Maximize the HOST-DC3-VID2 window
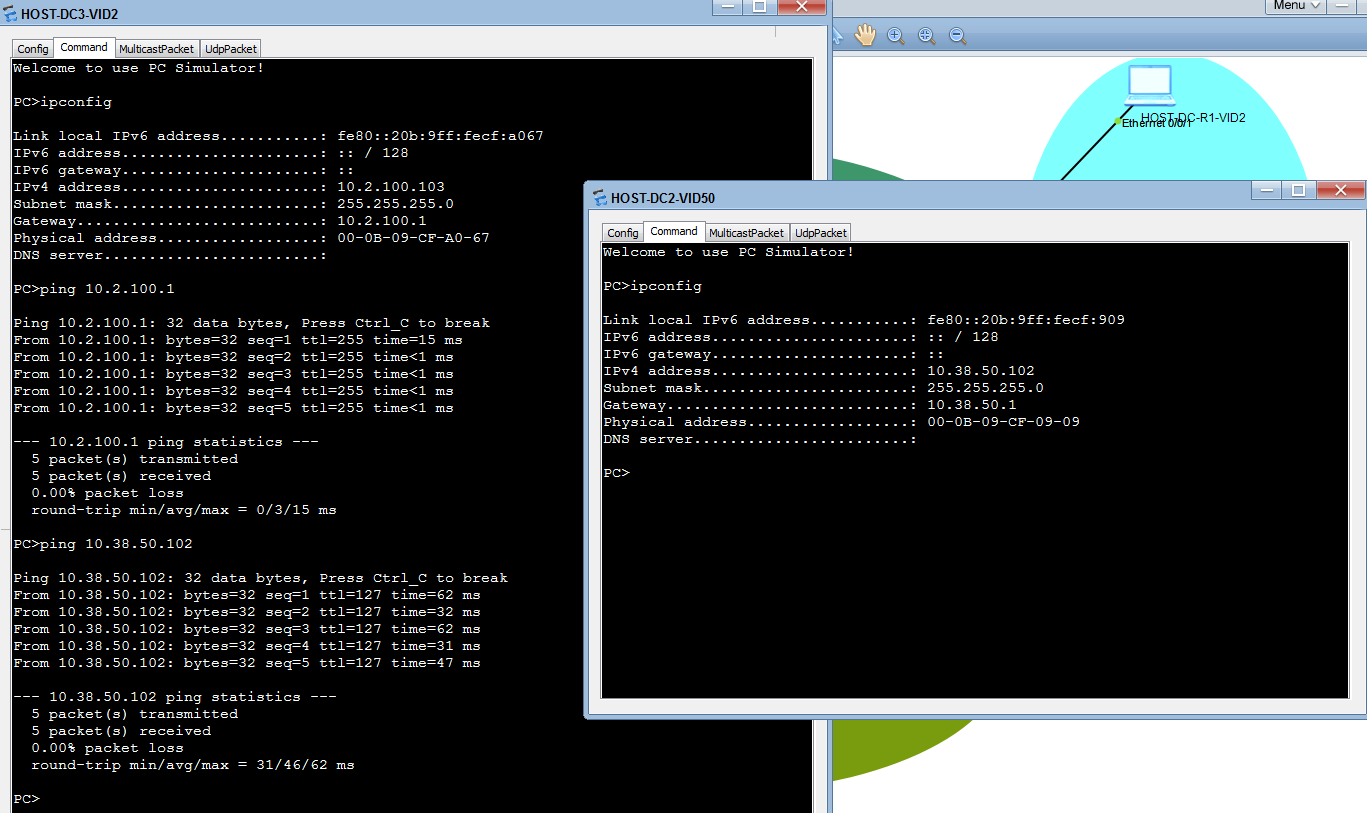This screenshot has width=1367, height=813. pyautogui.click(x=759, y=6)
